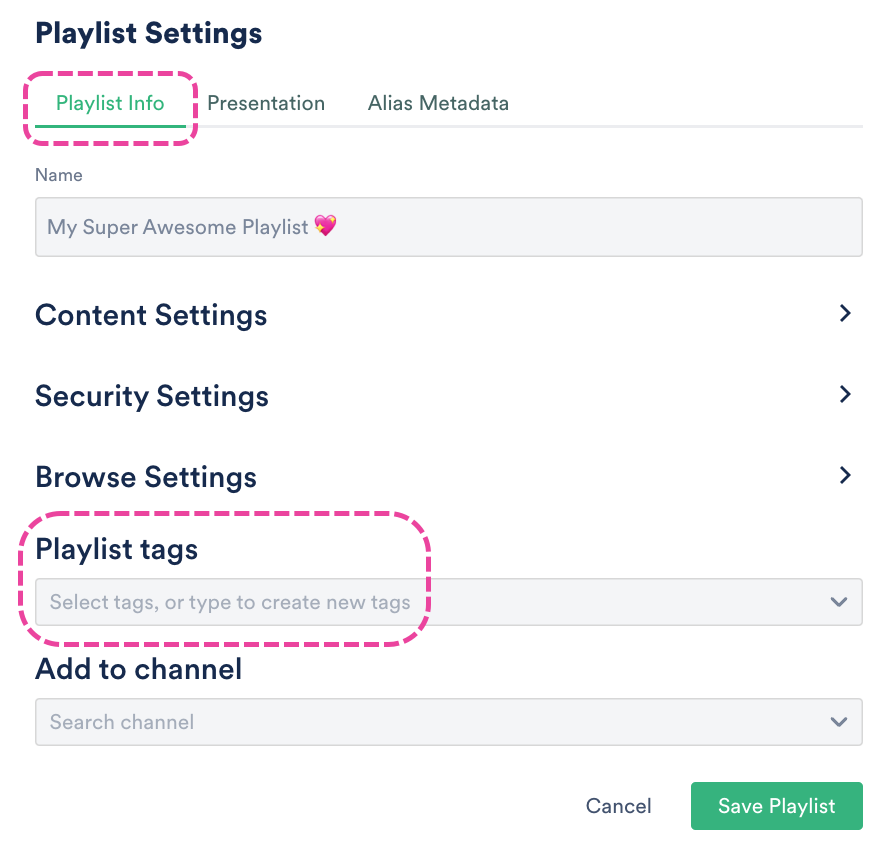Switch to the Presentation tab
This screenshot has height=858, width=895.
(266, 104)
